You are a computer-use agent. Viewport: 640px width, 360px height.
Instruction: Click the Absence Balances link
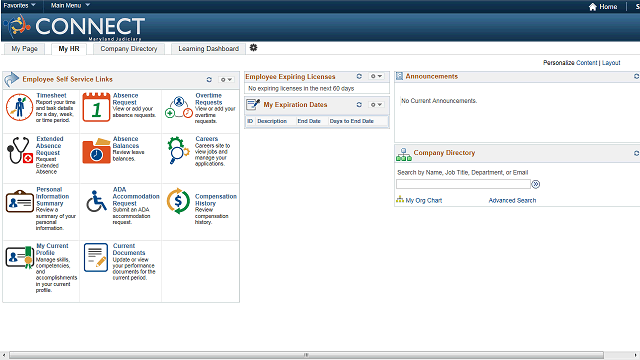point(126,142)
